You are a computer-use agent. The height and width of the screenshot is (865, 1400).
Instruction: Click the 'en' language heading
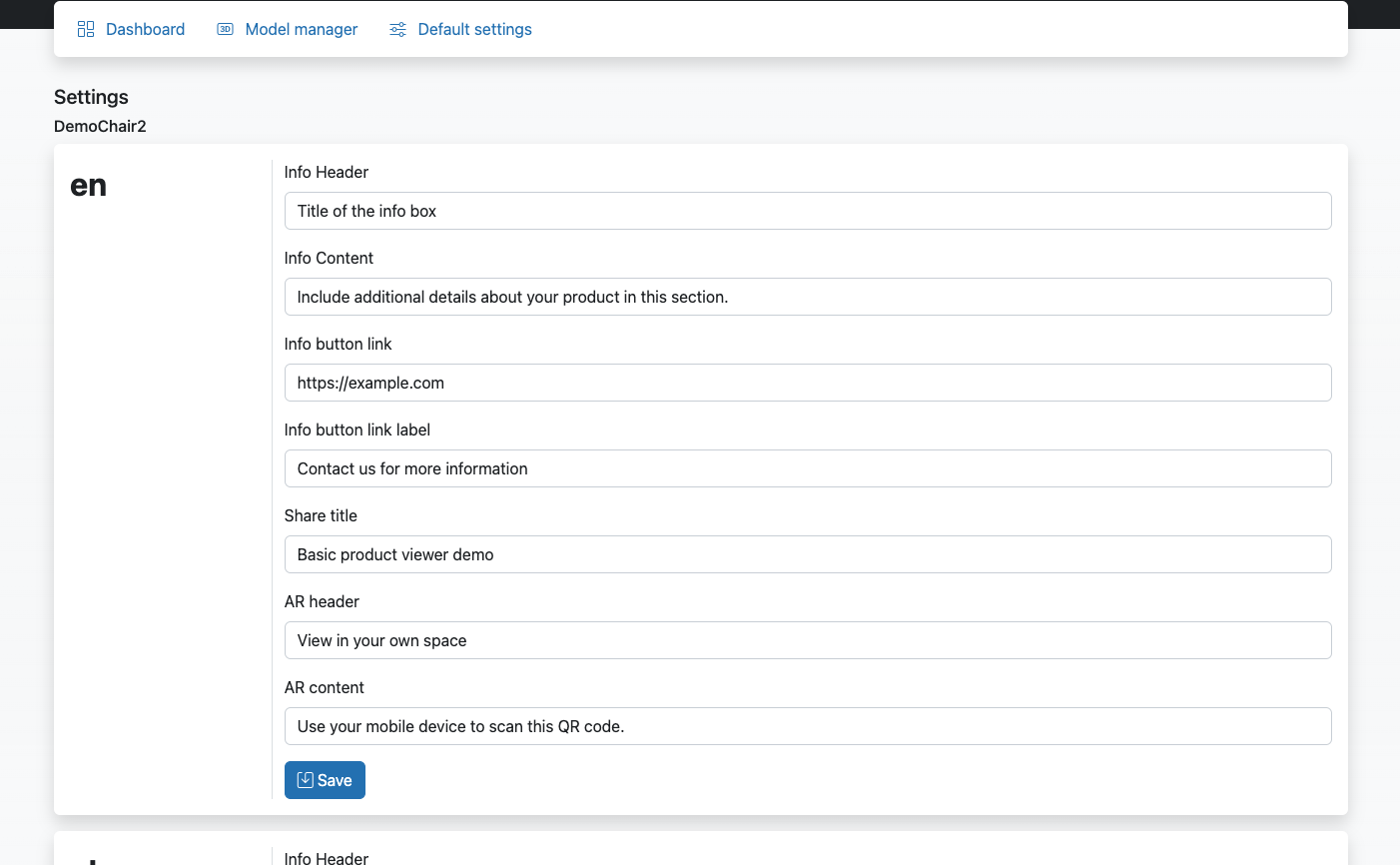click(x=88, y=186)
